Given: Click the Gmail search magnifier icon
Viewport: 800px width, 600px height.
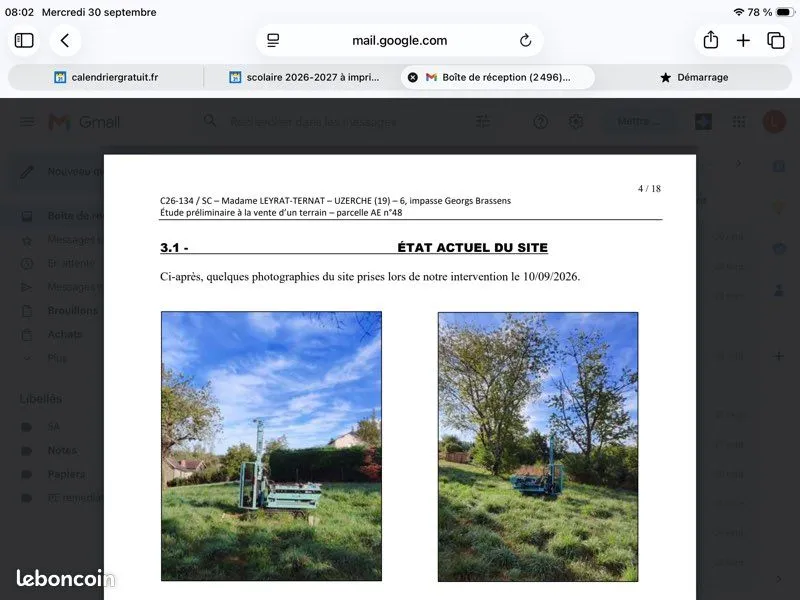Looking at the screenshot, I should click(x=210, y=121).
